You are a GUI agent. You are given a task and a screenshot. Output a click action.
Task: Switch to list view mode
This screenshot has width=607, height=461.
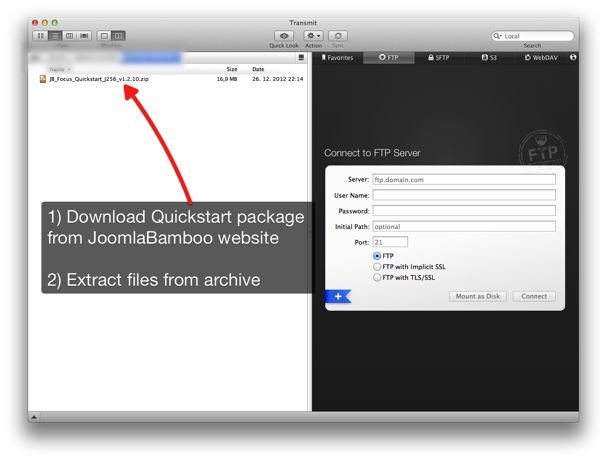(55, 36)
